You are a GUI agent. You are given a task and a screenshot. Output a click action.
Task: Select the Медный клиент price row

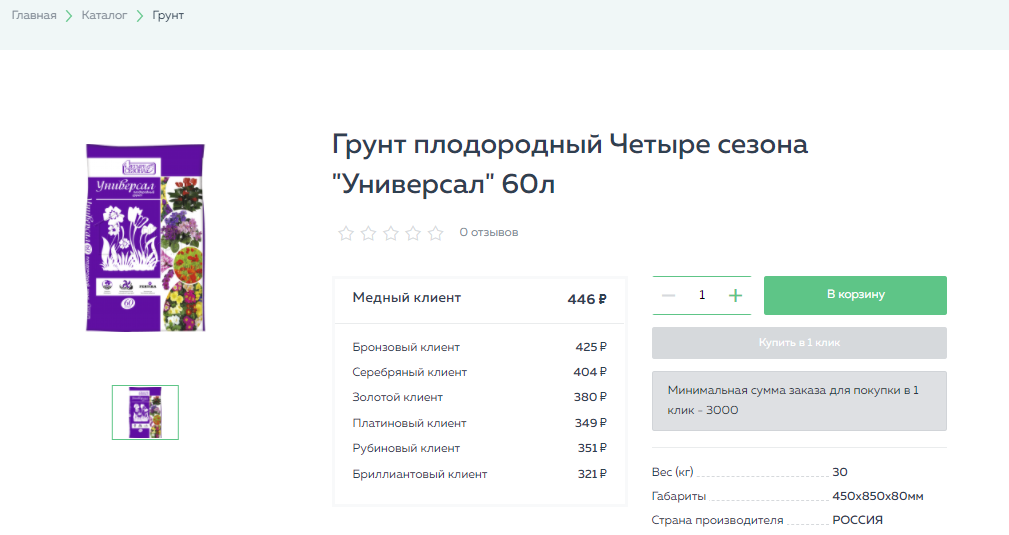click(479, 299)
